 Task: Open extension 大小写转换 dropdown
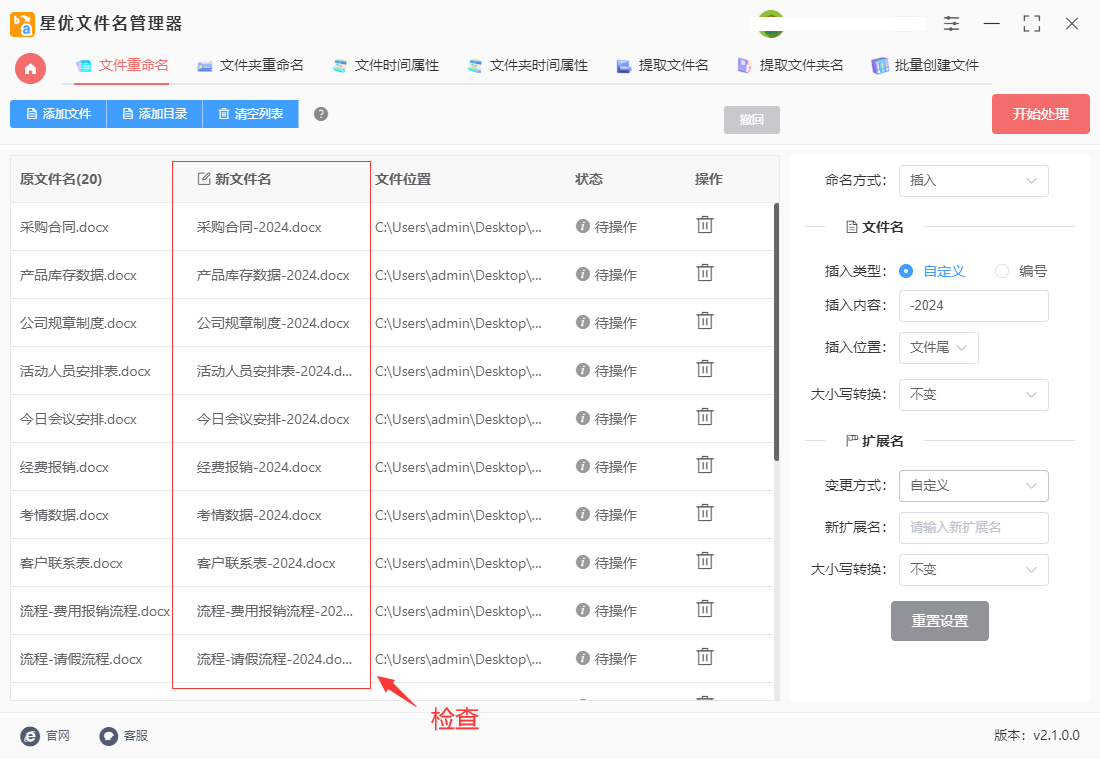(974, 570)
